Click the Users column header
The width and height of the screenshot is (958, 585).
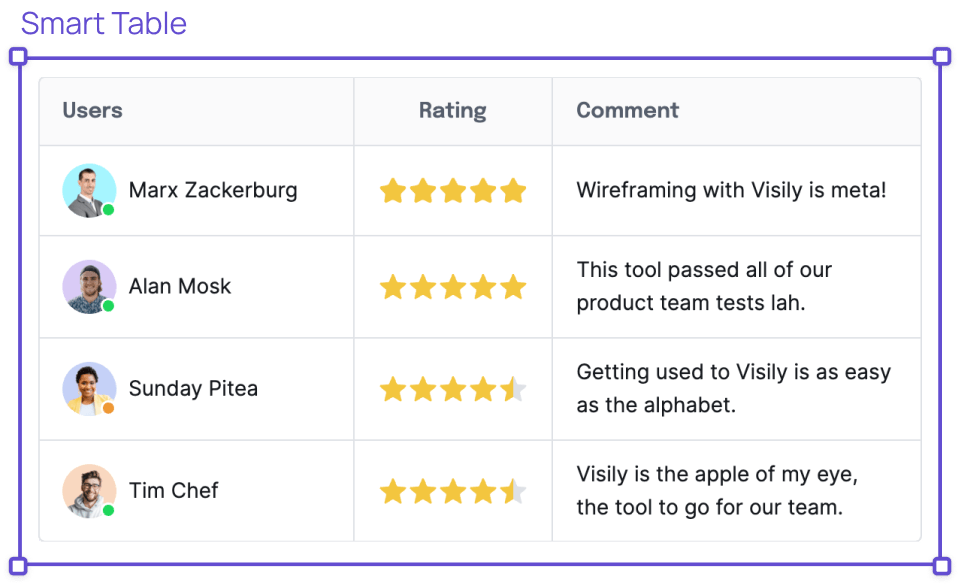pyautogui.click(x=92, y=111)
